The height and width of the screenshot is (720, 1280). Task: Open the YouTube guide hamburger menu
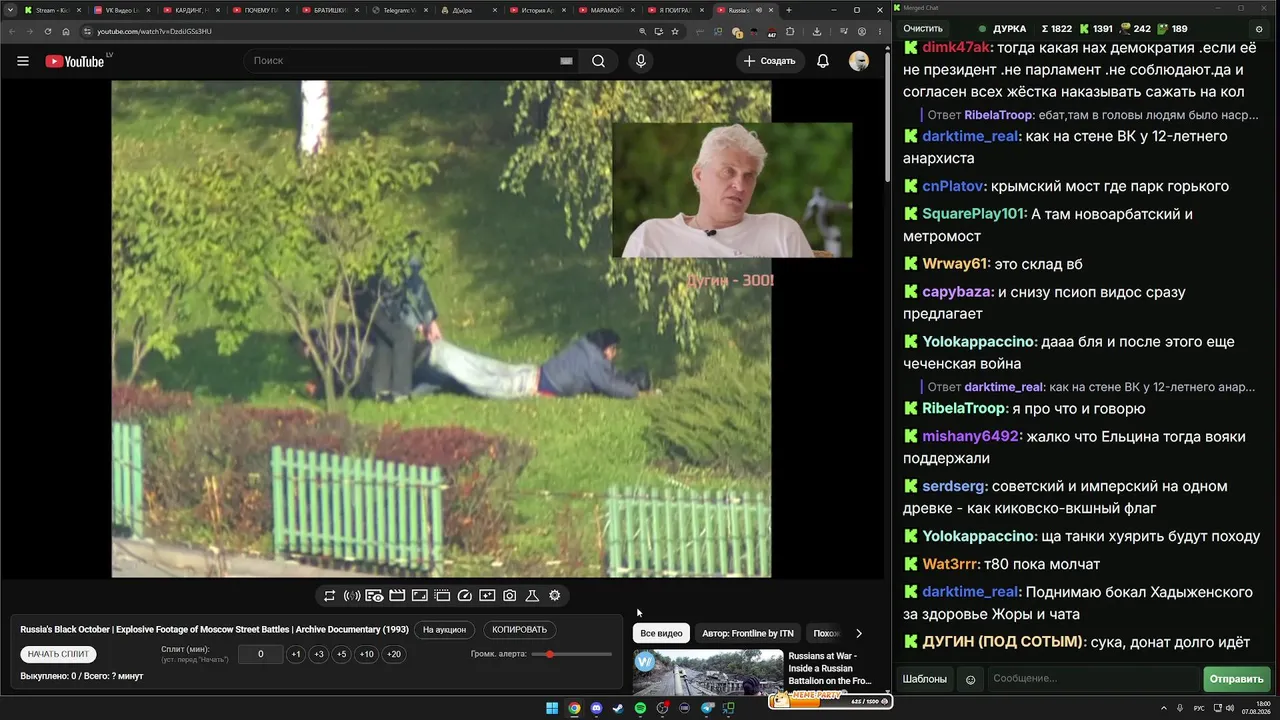click(23, 61)
